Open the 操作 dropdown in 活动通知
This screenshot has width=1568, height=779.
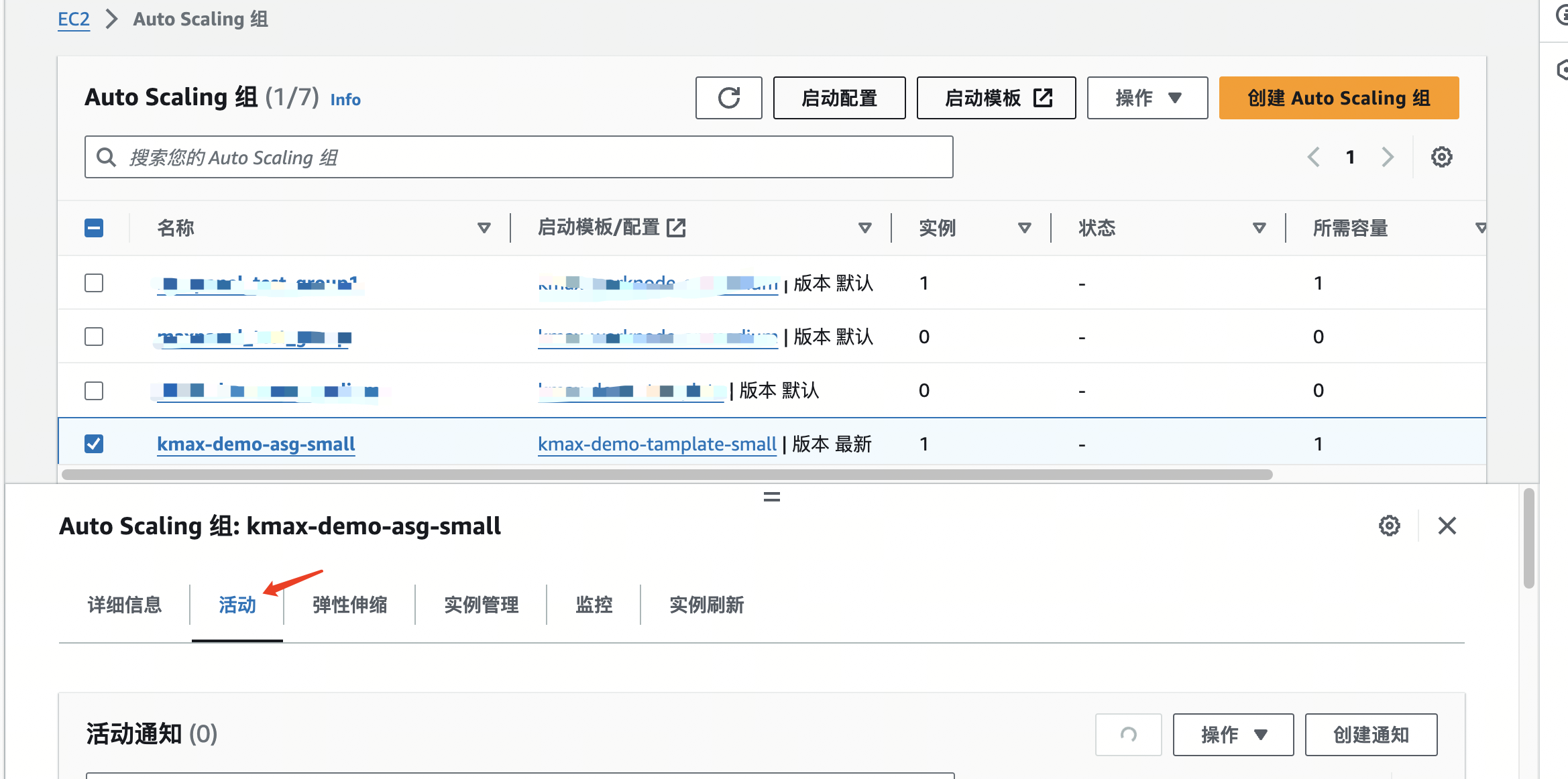(1233, 735)
